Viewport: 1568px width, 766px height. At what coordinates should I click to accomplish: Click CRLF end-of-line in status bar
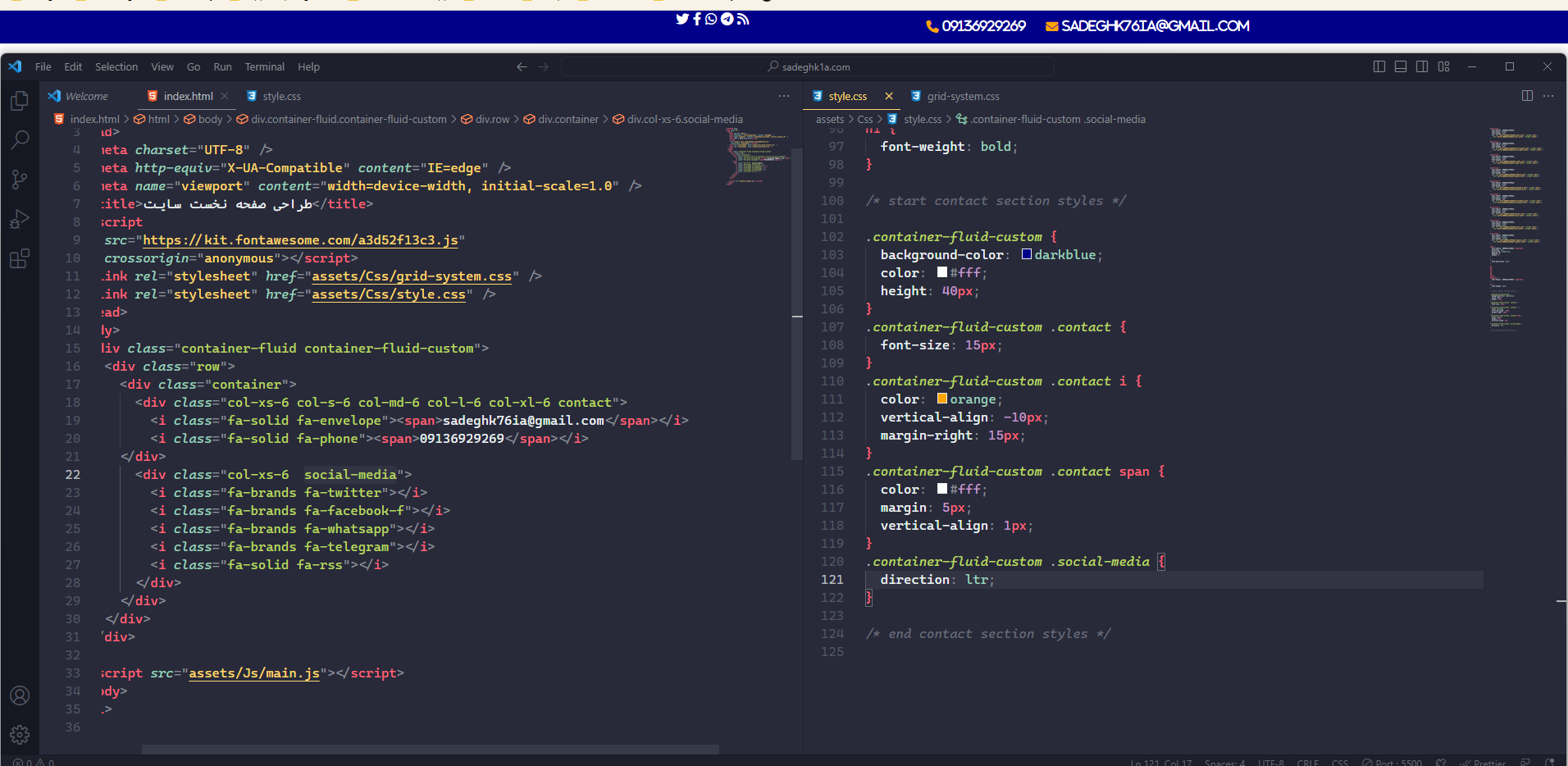point(1308,762)
